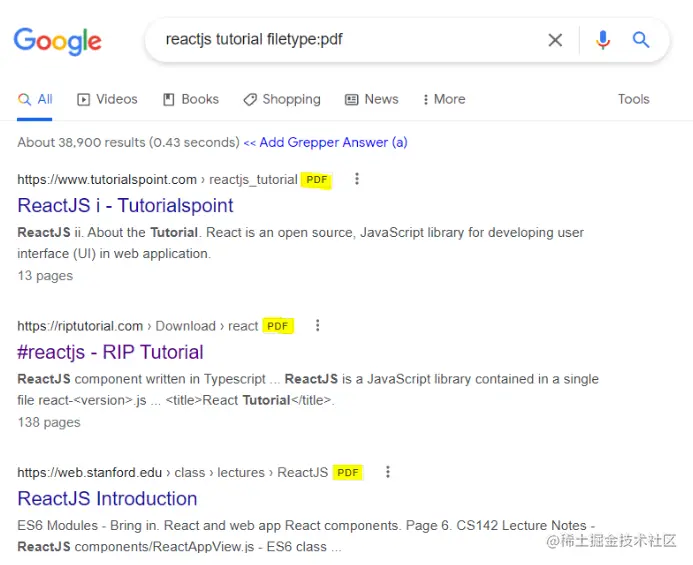
Task: Switch to the Shopping tab
Action: [282, 99]
